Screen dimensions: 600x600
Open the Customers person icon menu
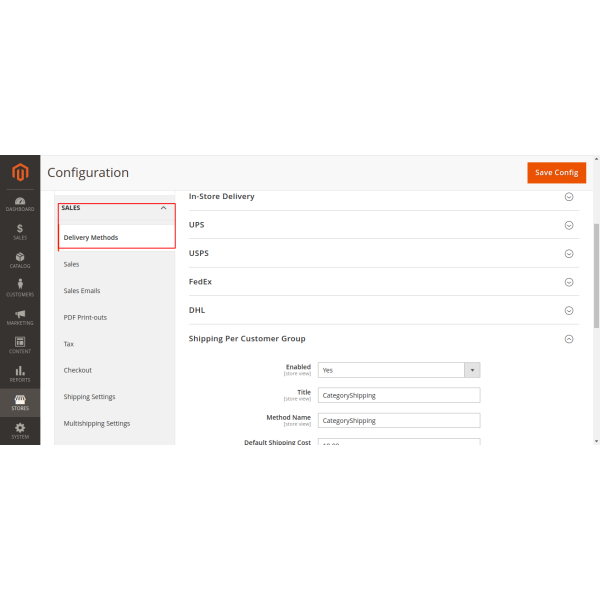pyautogui.click(x=20, y=288)
